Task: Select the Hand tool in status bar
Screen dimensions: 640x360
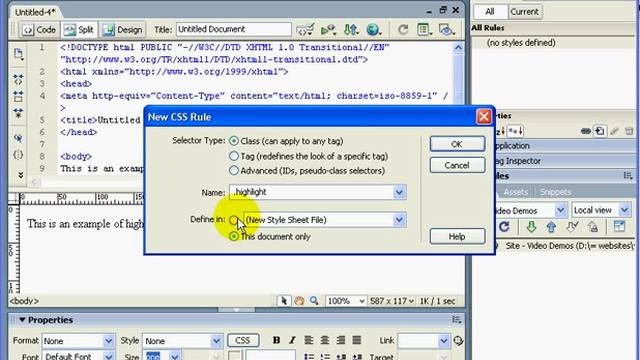Action: (299, 301)
